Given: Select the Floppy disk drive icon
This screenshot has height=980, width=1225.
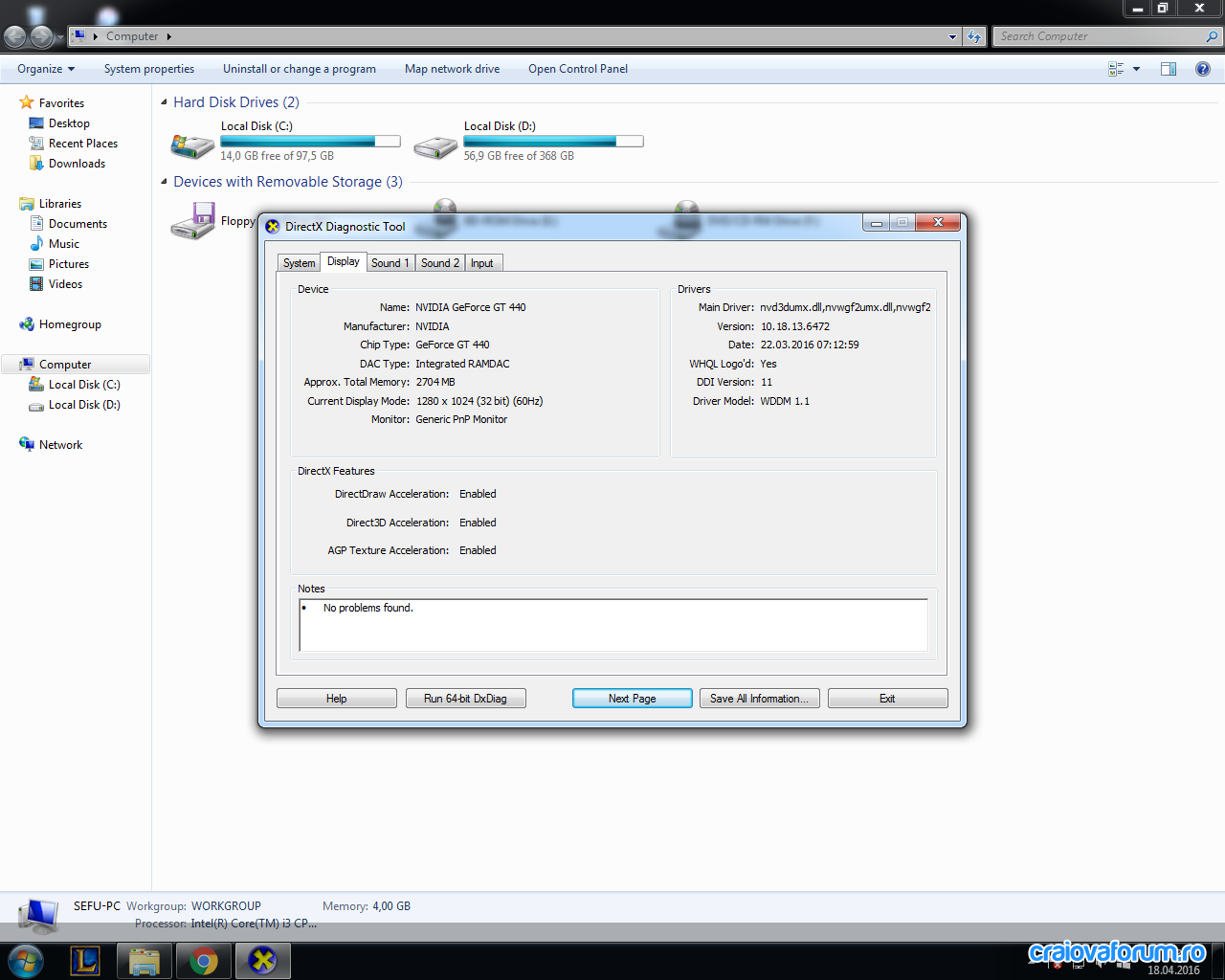Looking at the screenshot, I should [192, 222].
